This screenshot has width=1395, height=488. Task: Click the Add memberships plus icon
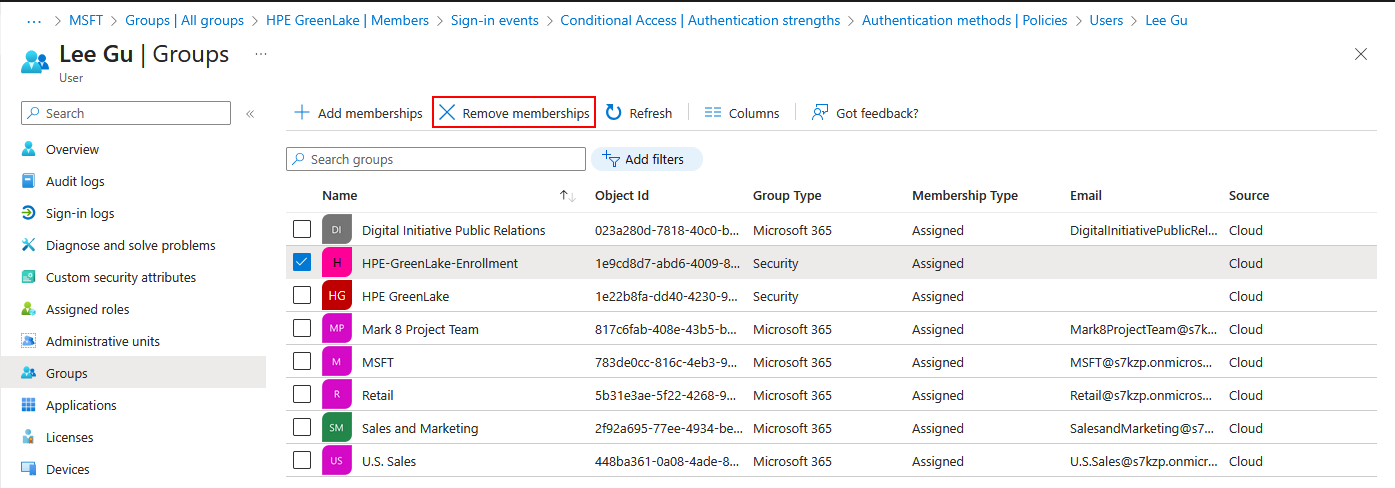[301, 113]
